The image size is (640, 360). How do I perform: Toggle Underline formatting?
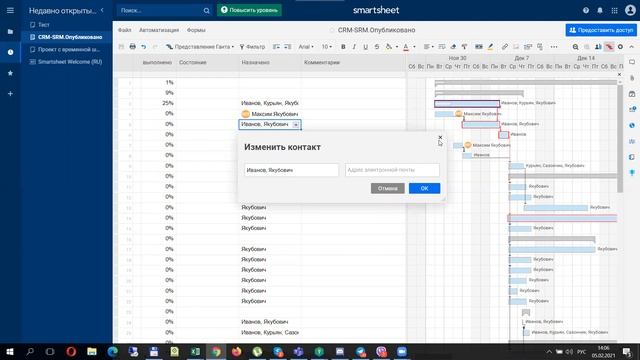pyautogui.click(x=365, y=47)
